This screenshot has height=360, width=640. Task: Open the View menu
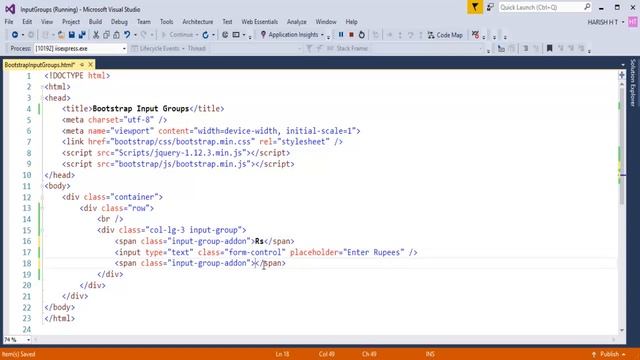47,22
